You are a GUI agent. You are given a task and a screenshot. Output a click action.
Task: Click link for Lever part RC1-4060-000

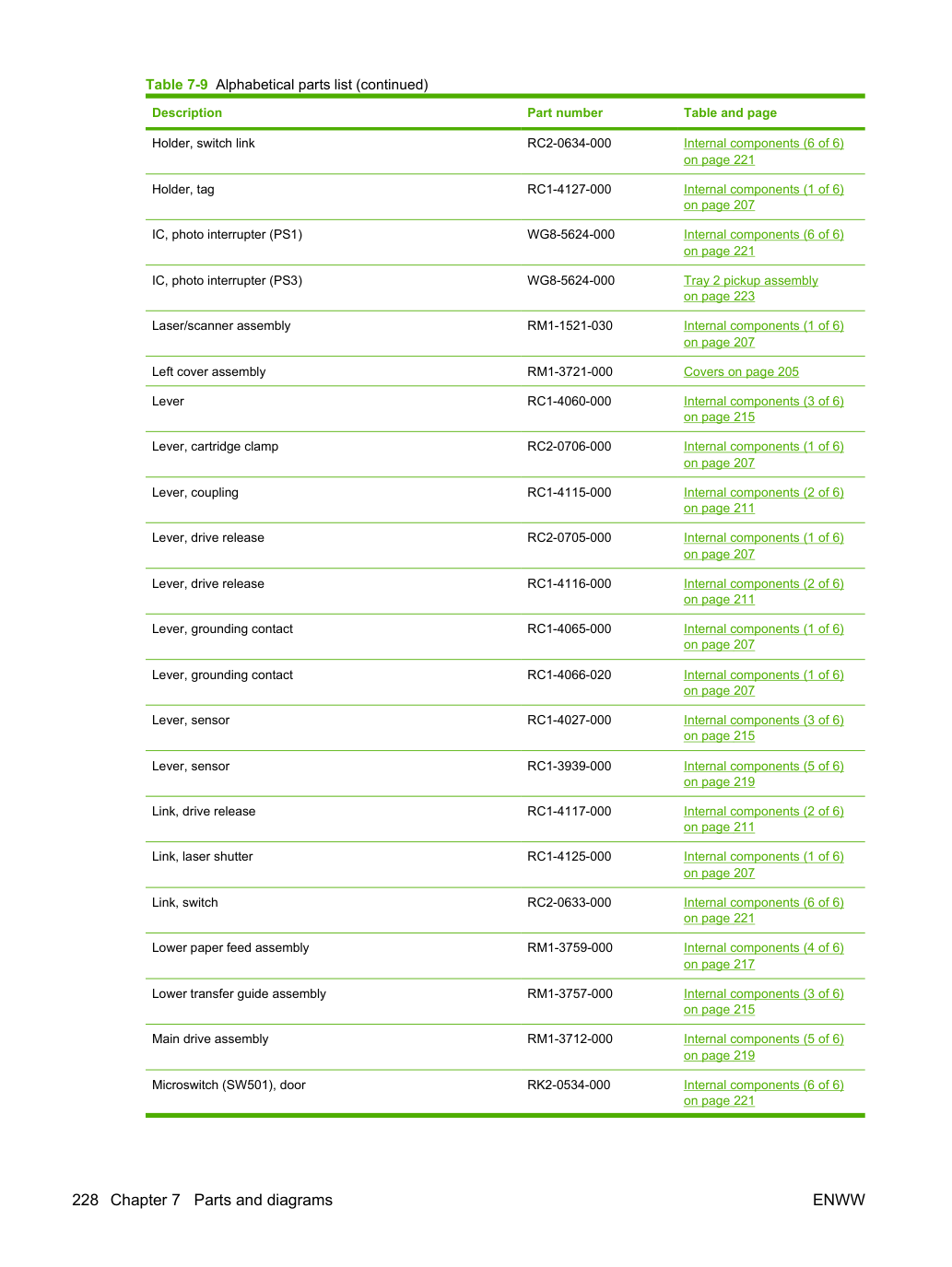(x=763, y=409)
